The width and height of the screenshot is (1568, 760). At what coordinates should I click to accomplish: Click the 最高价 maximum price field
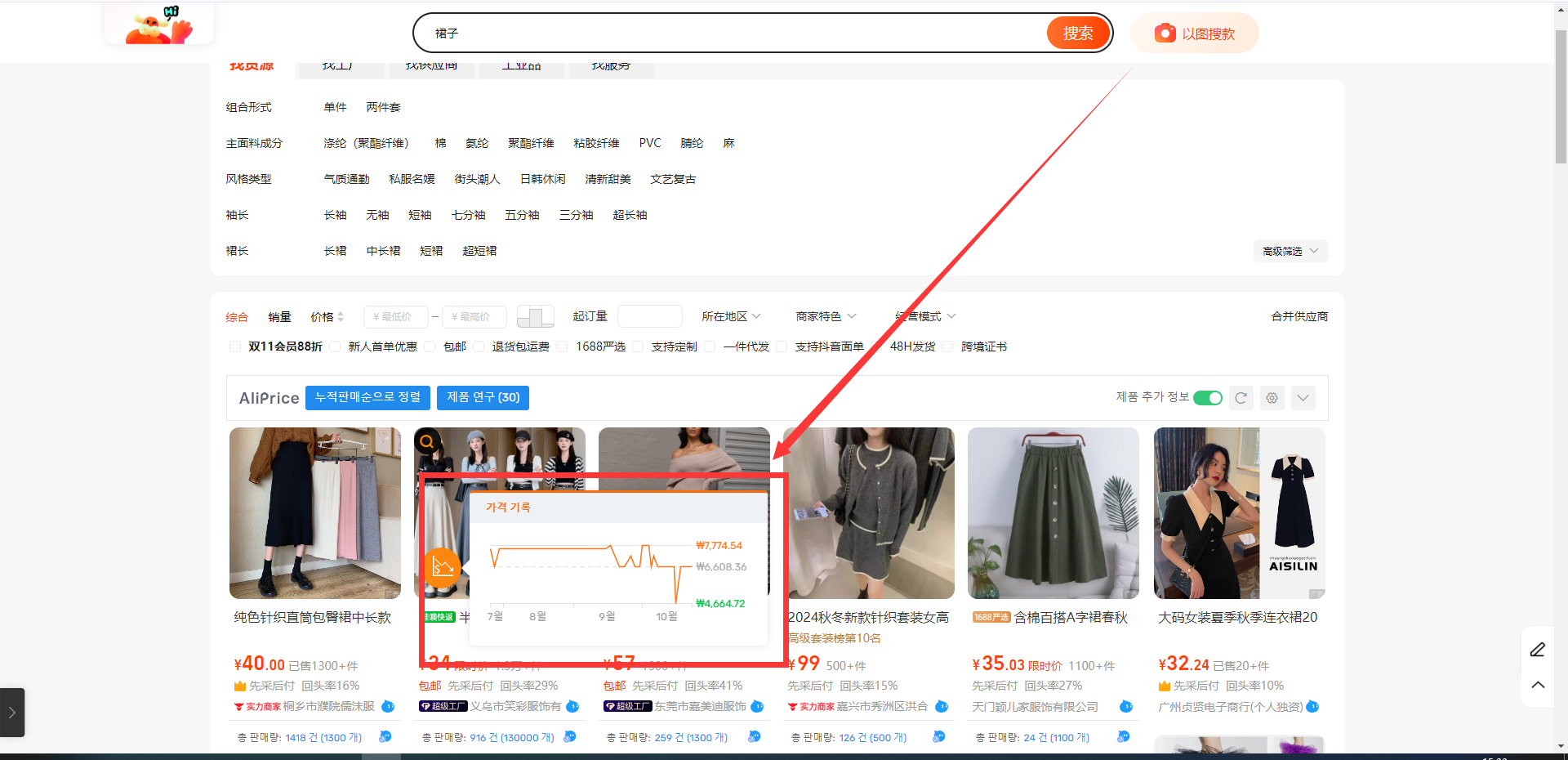click(474, 316)
